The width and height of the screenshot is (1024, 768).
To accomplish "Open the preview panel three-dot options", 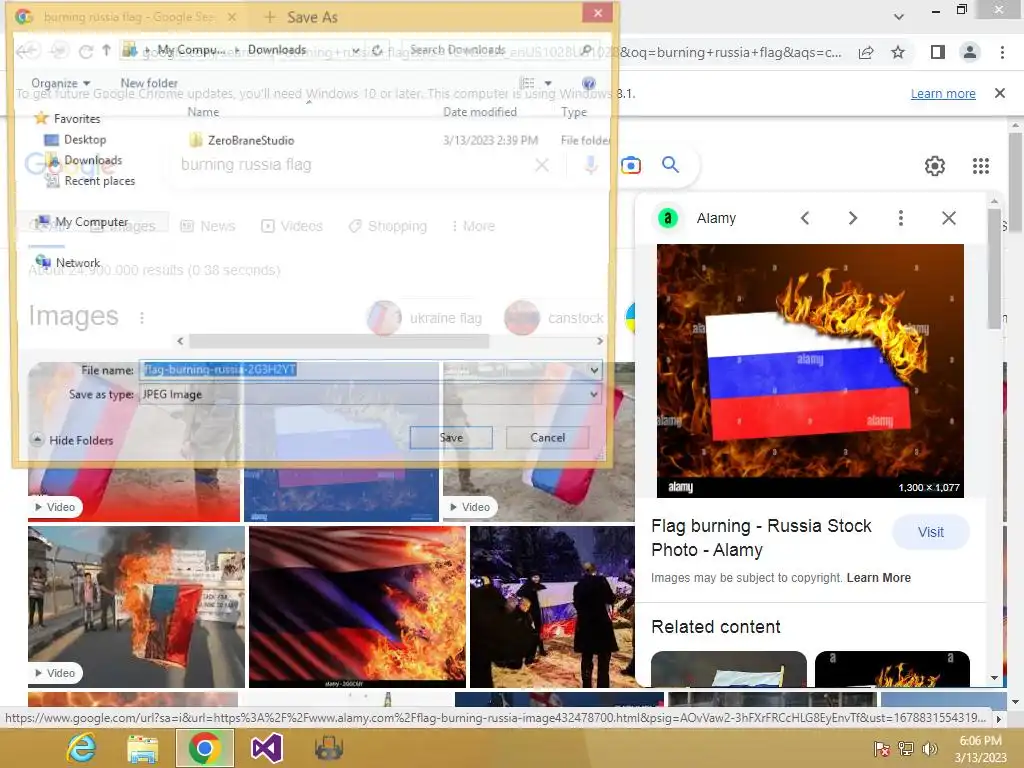I will pyautogui.click(x=901, y=218).
